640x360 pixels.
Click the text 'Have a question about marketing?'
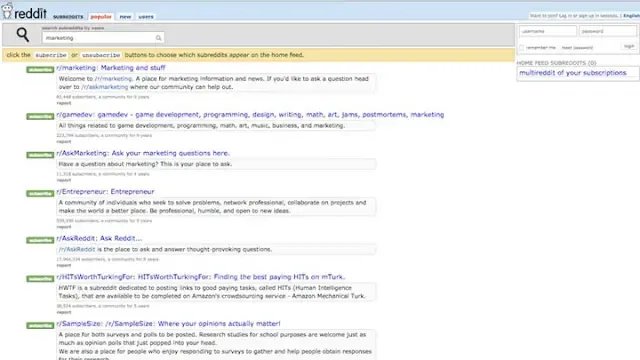[x=108, y=164]
